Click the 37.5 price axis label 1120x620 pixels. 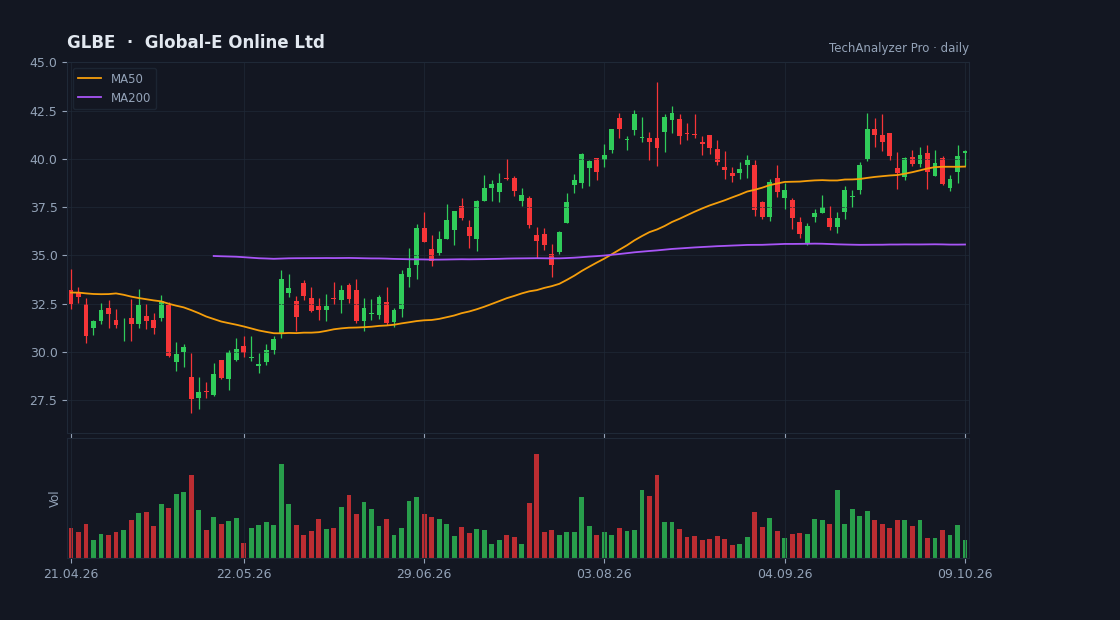(44, 208)
